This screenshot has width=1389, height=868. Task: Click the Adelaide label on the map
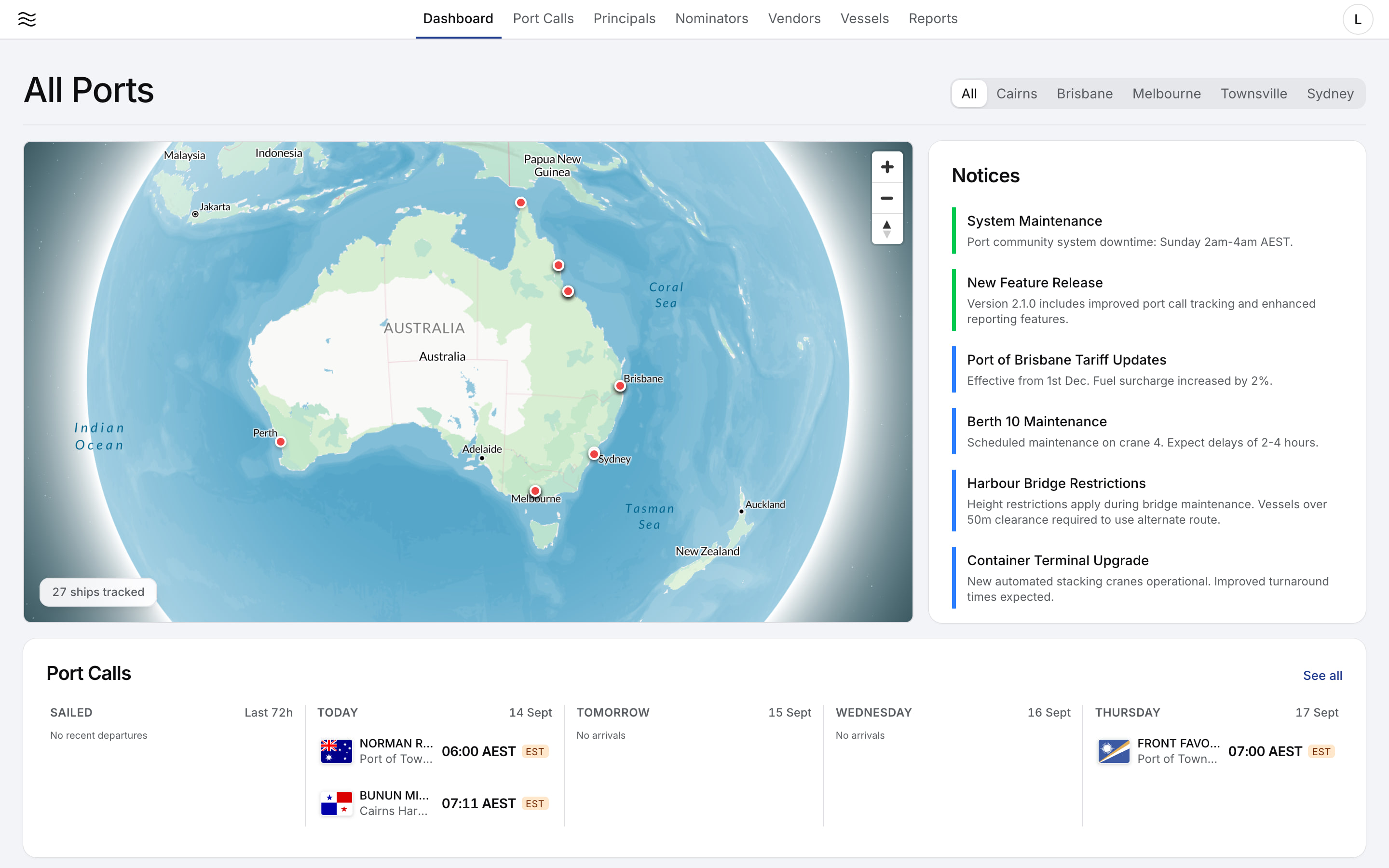pyautogui.click(x=482, y=449)
